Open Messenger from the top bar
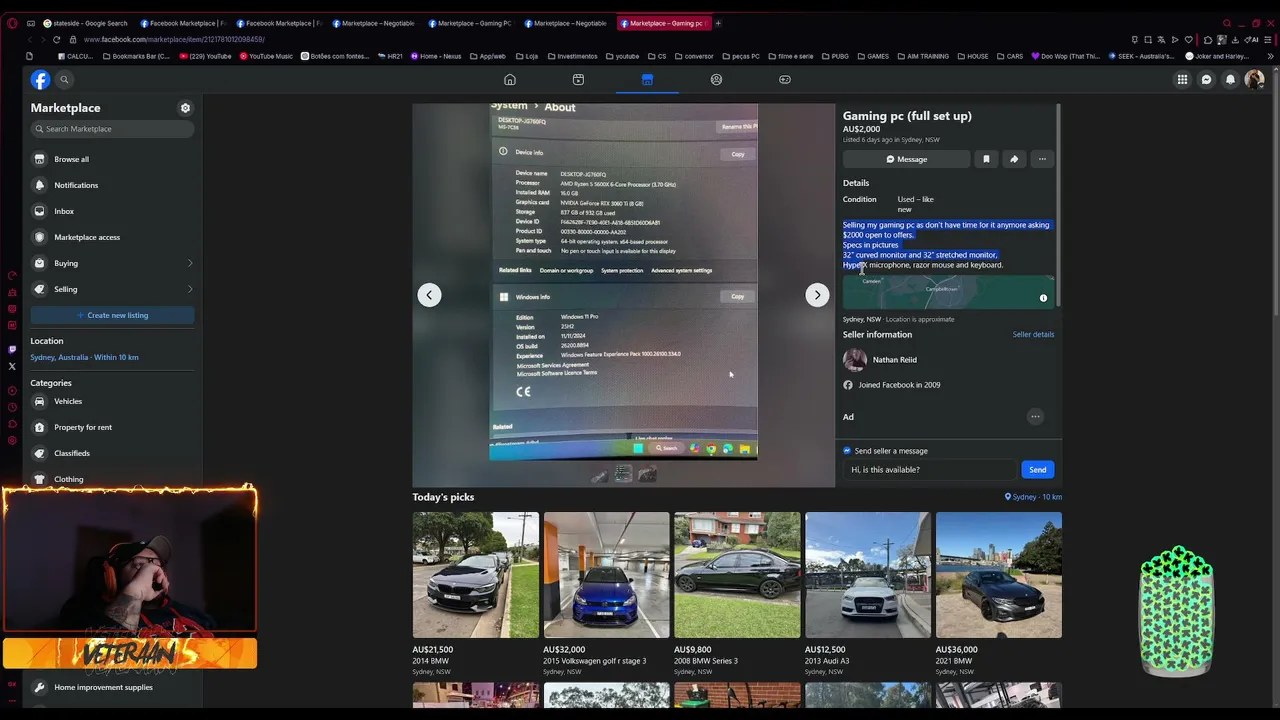1280x720 pixels. (1207, 79)
